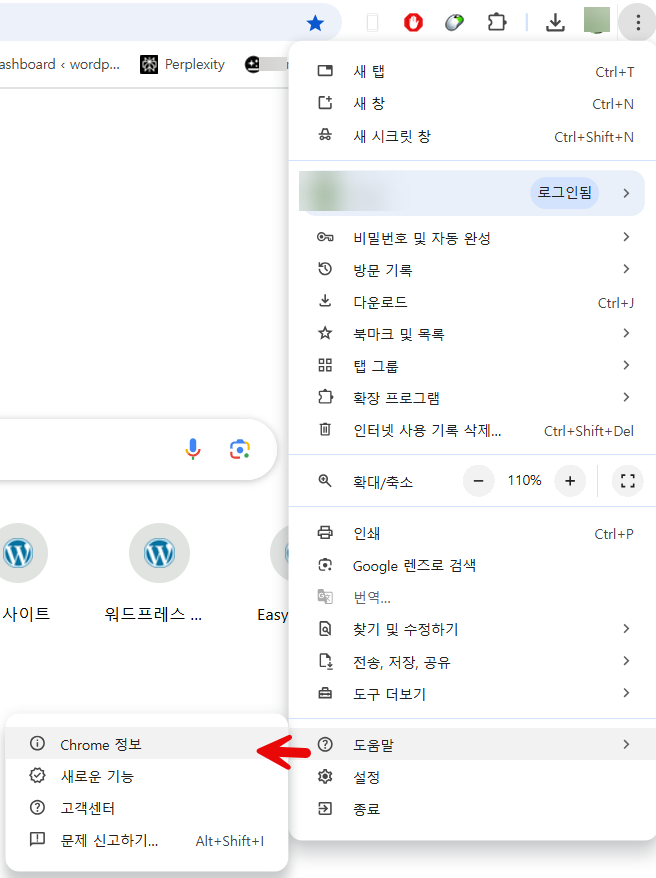Open the 사이트 WordPress shortcut tile
The image size is (656, 878).
[x=25, y=573]
